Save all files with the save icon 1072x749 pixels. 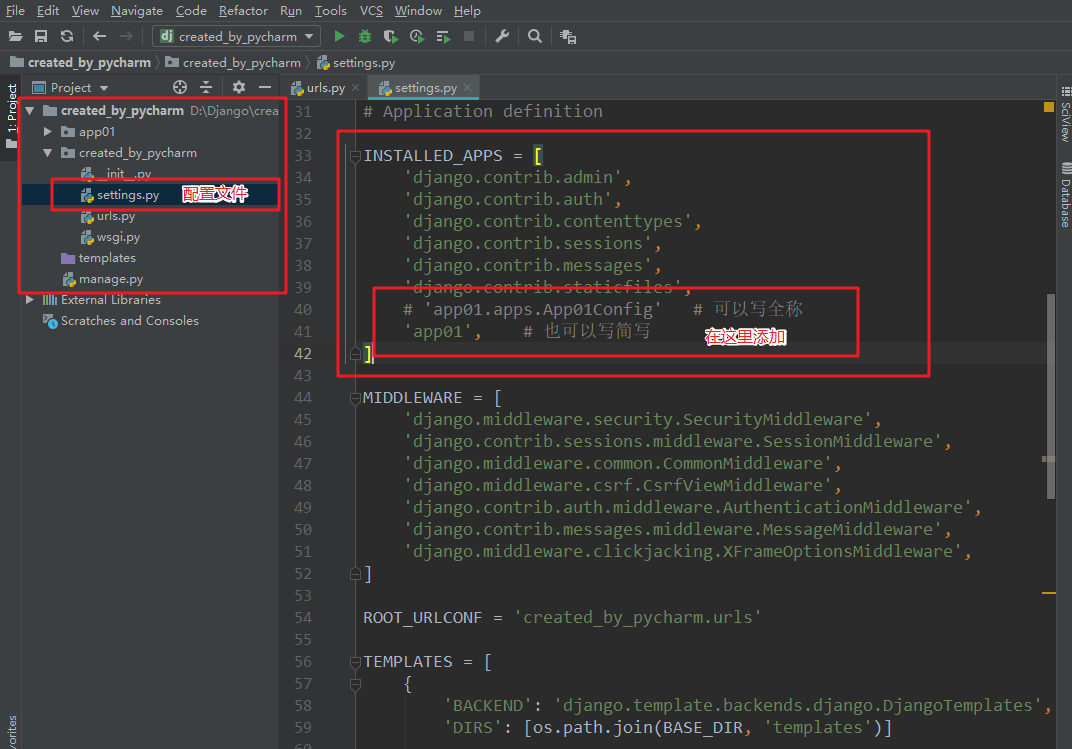pyautogui.click(x=40, y=36)
